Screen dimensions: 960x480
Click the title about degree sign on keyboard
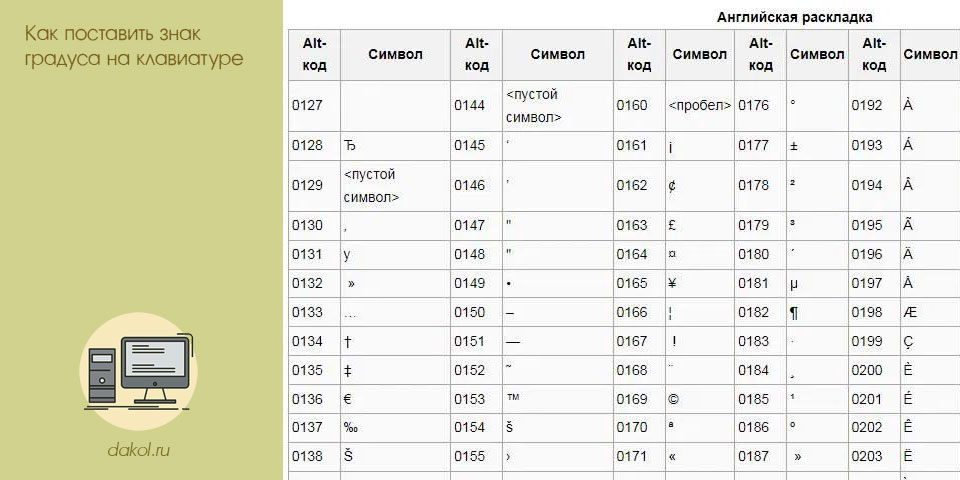pos(134,46)
